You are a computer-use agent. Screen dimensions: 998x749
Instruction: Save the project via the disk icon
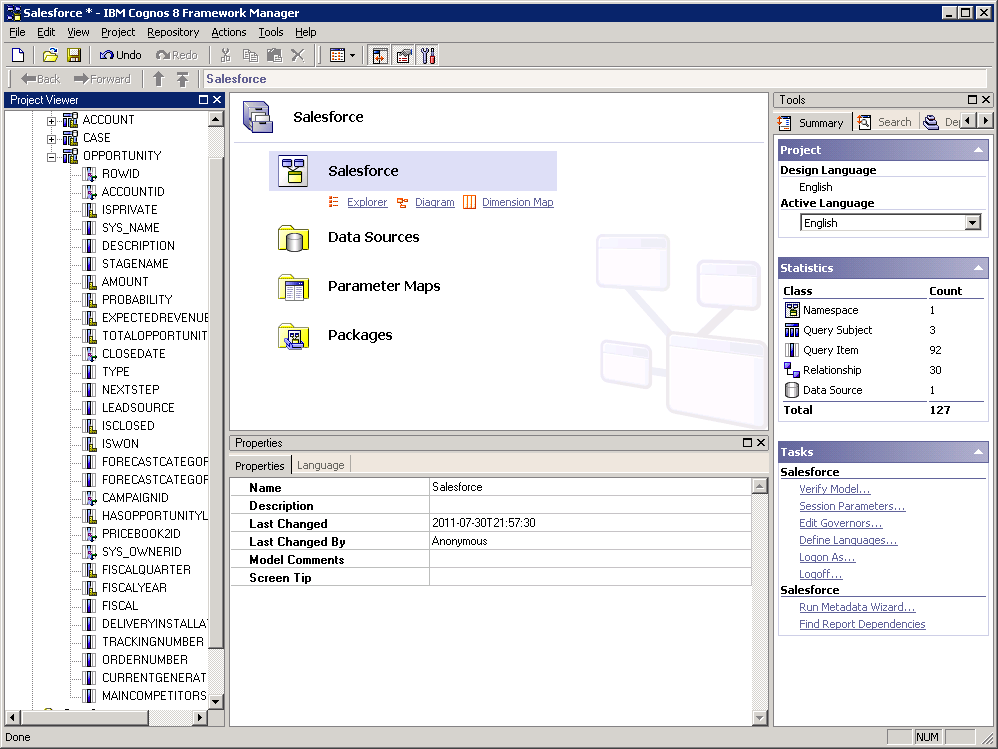point(73,55)
